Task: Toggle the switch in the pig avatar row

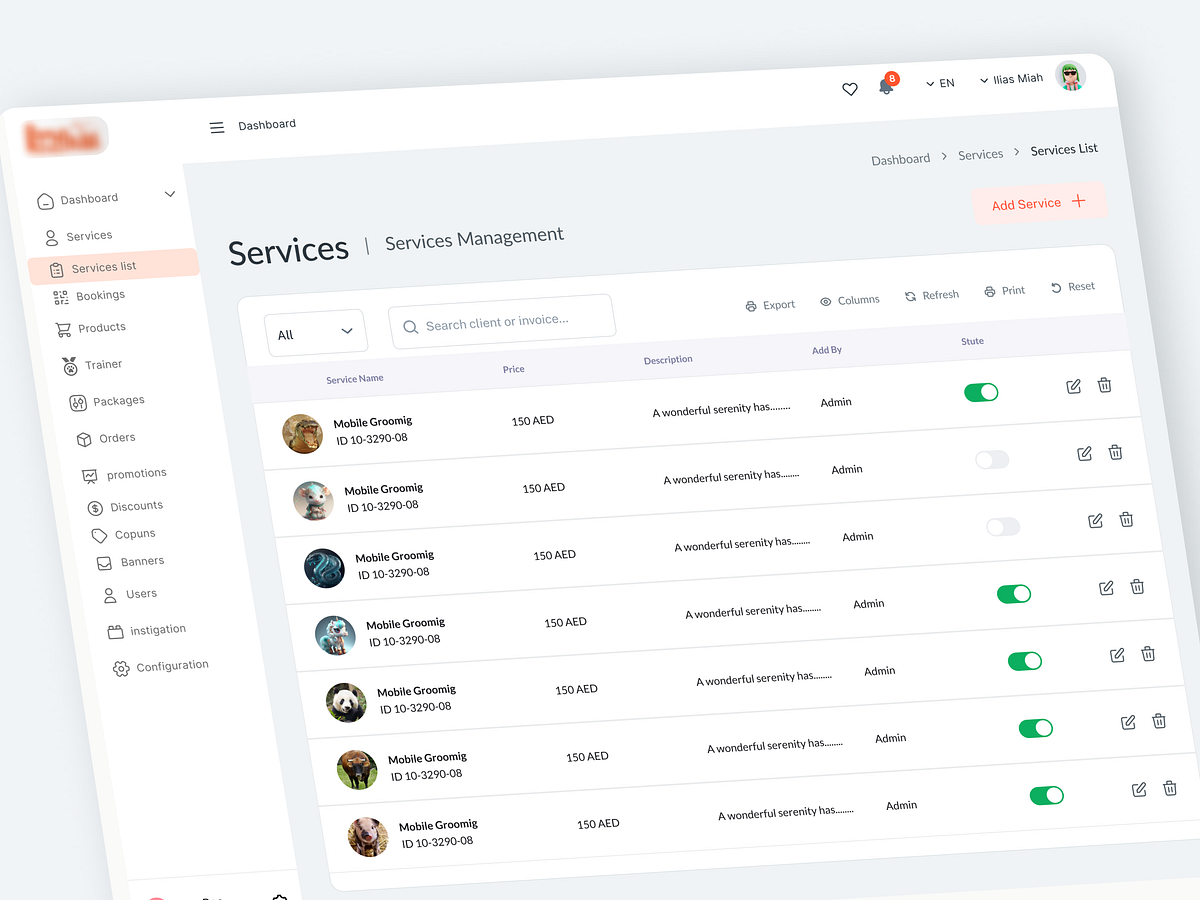Action: pos(1047,795)
